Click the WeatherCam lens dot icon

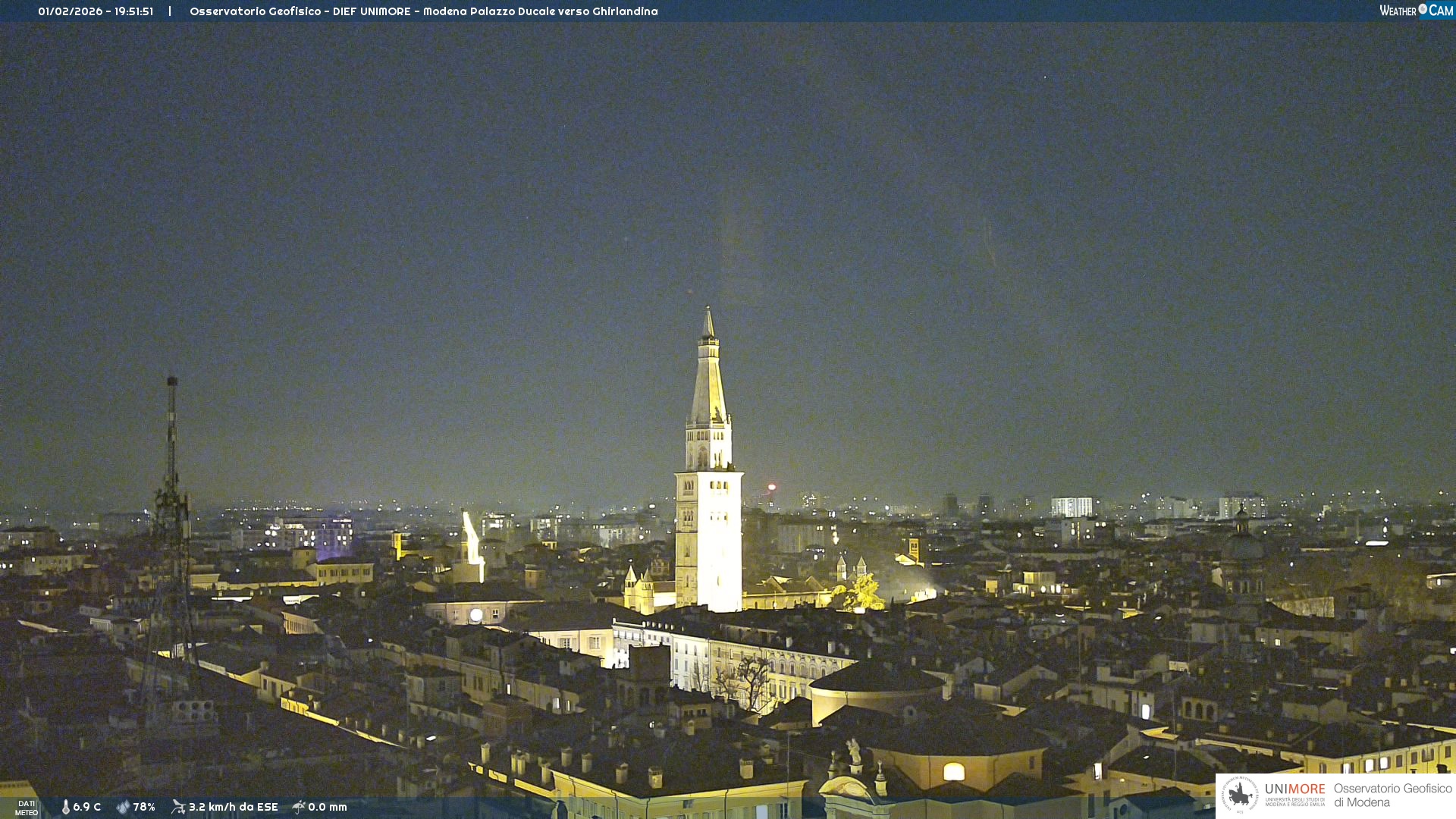pos(1423,9)
